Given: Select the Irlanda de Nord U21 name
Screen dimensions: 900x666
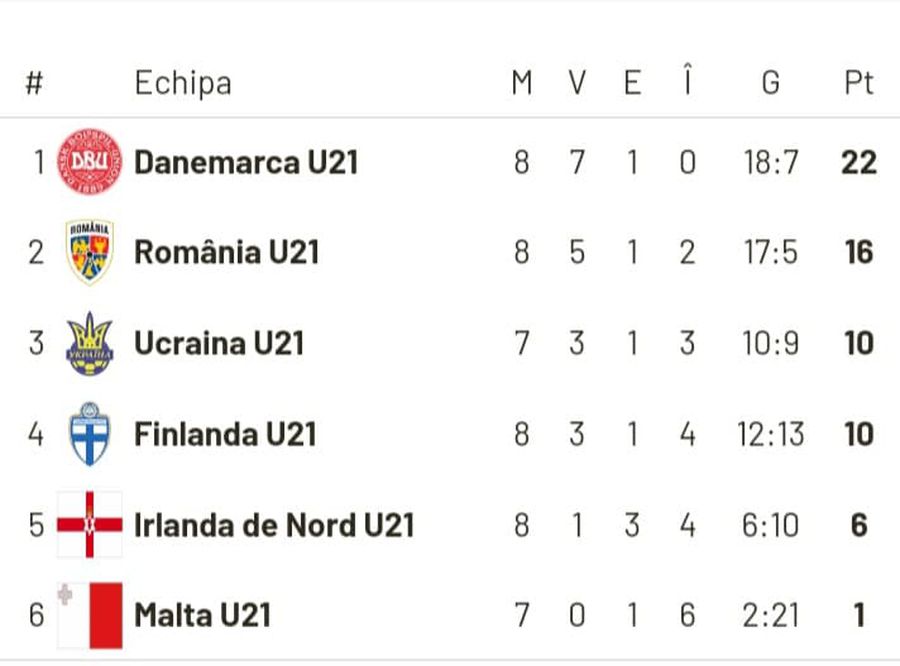Looking at the screenshot, I should click(274, 525).
